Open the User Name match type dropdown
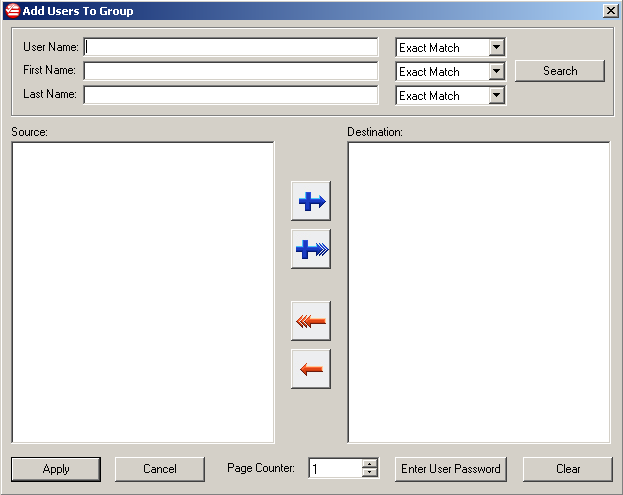Image resolution: width=623 pixels, height=495 pixels. click(x=496, y=48)
